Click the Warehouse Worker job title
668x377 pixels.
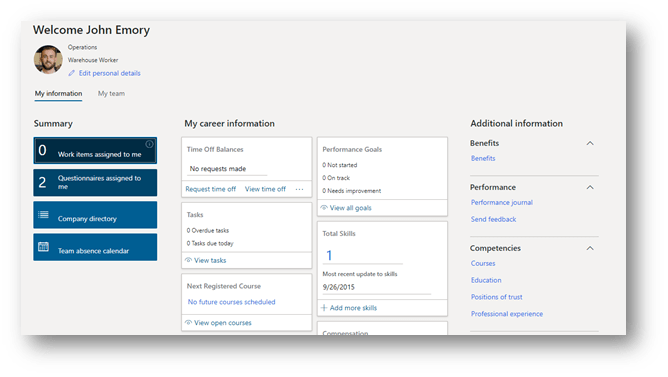(93, 60)
